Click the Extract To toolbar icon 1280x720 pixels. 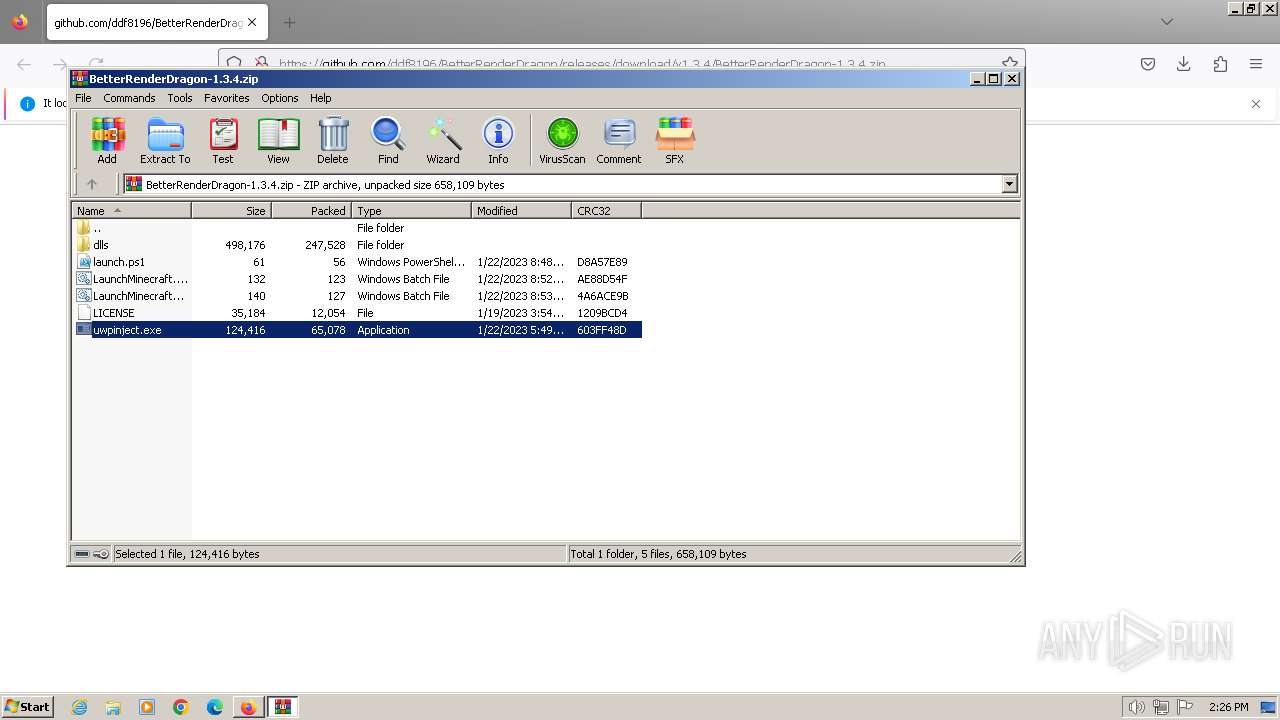pos(165,140)
